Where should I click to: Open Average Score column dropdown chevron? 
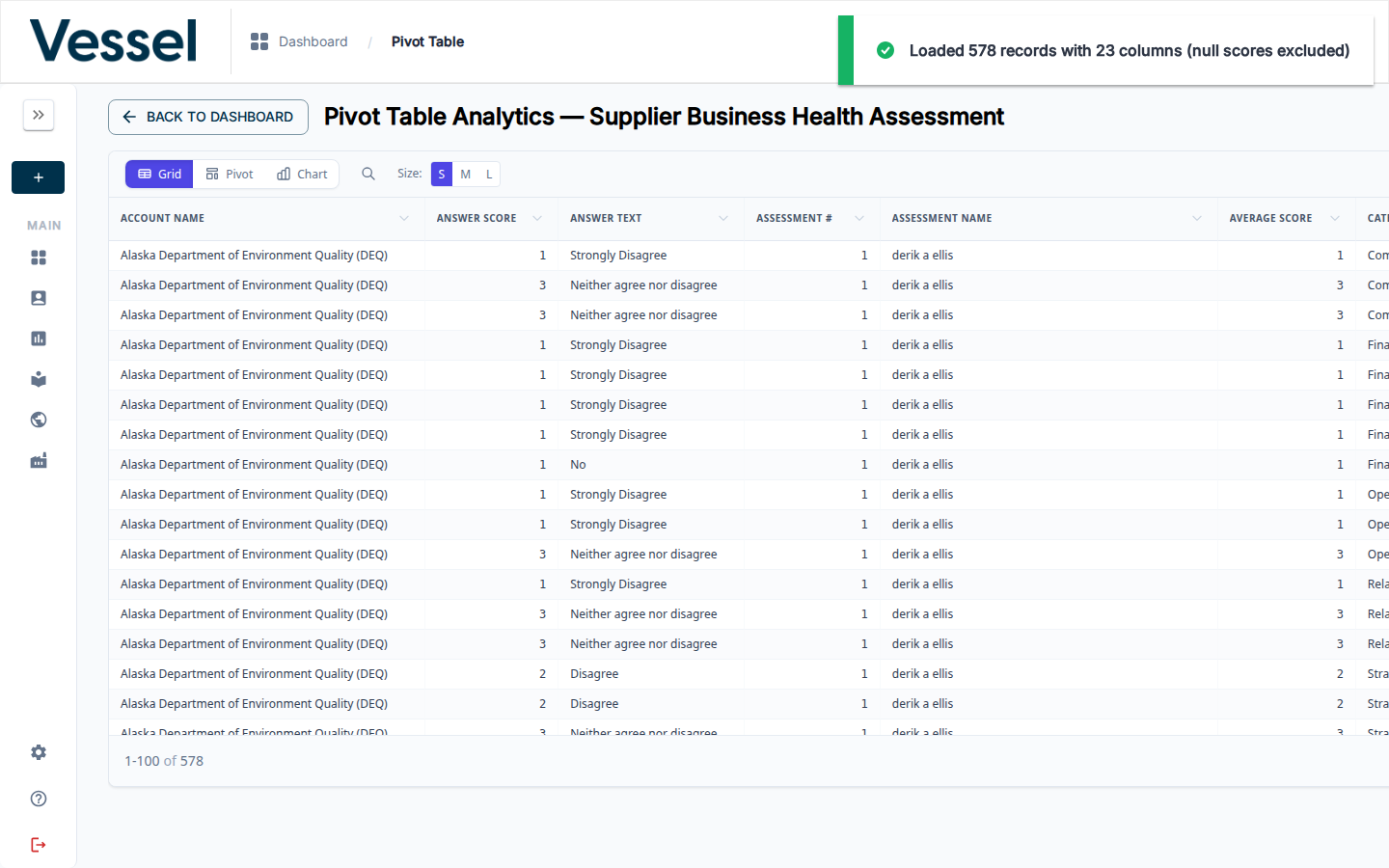(1335, 219)
